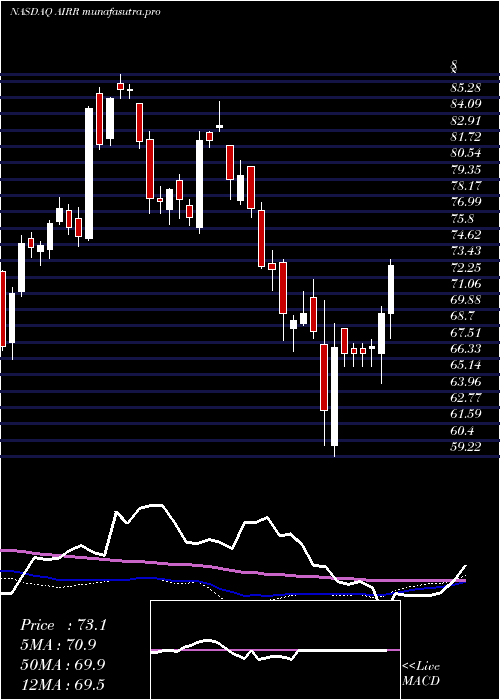
Task: Click the 5MA : 70.9 readout
Action: (x=59, y=645)
